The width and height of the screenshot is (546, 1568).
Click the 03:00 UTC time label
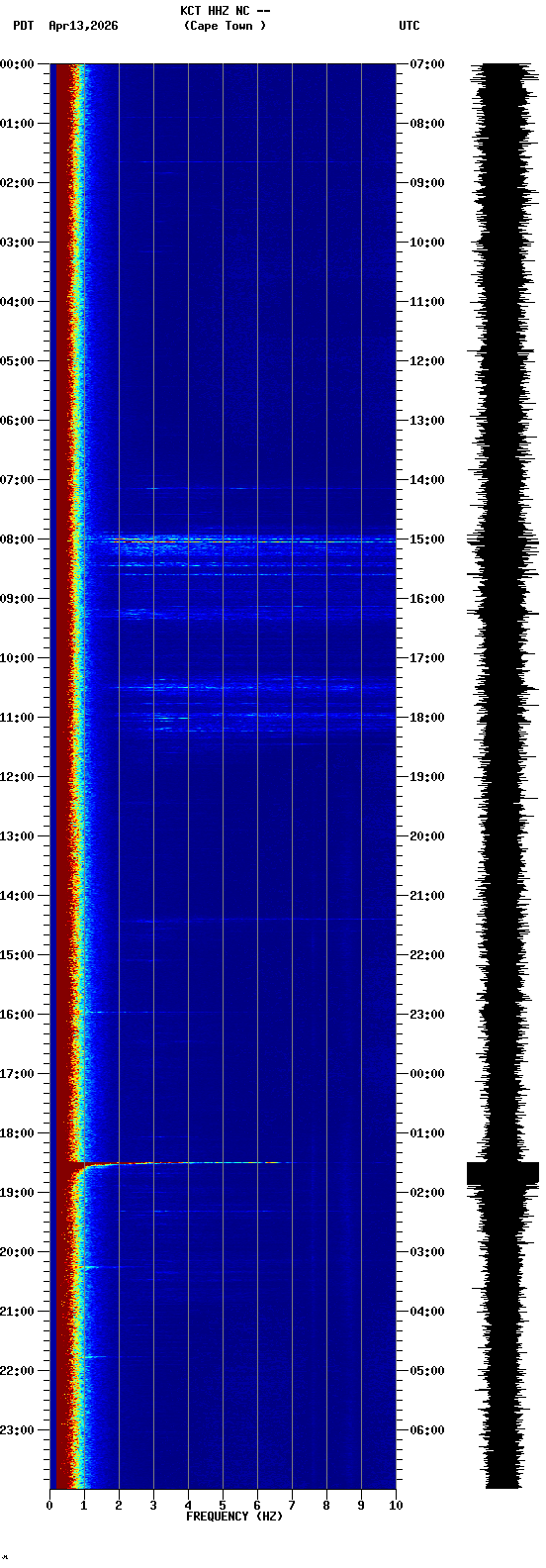[427, 1252]
